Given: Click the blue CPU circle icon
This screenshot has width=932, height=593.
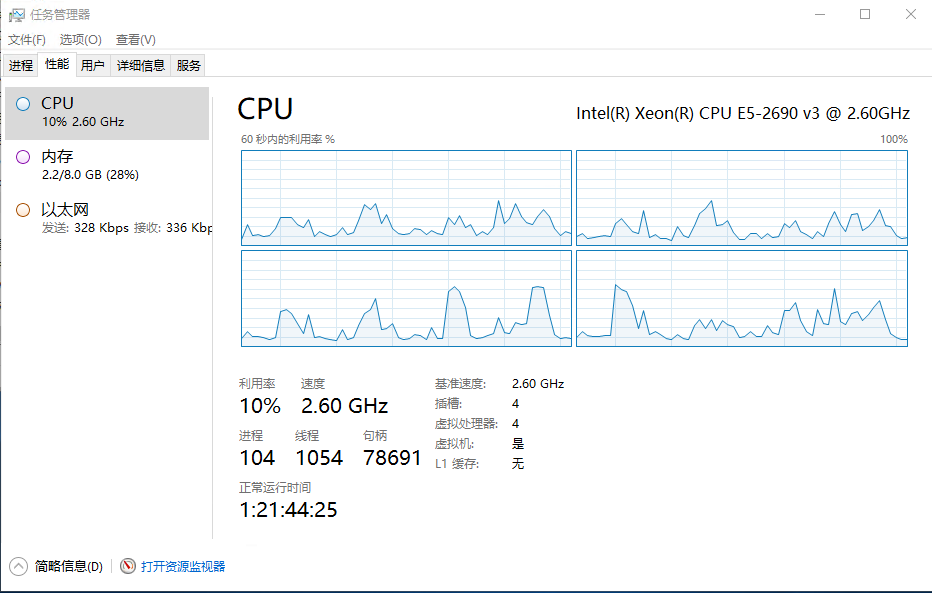Looking at the screenshot, I should click(x=23, y=104).
